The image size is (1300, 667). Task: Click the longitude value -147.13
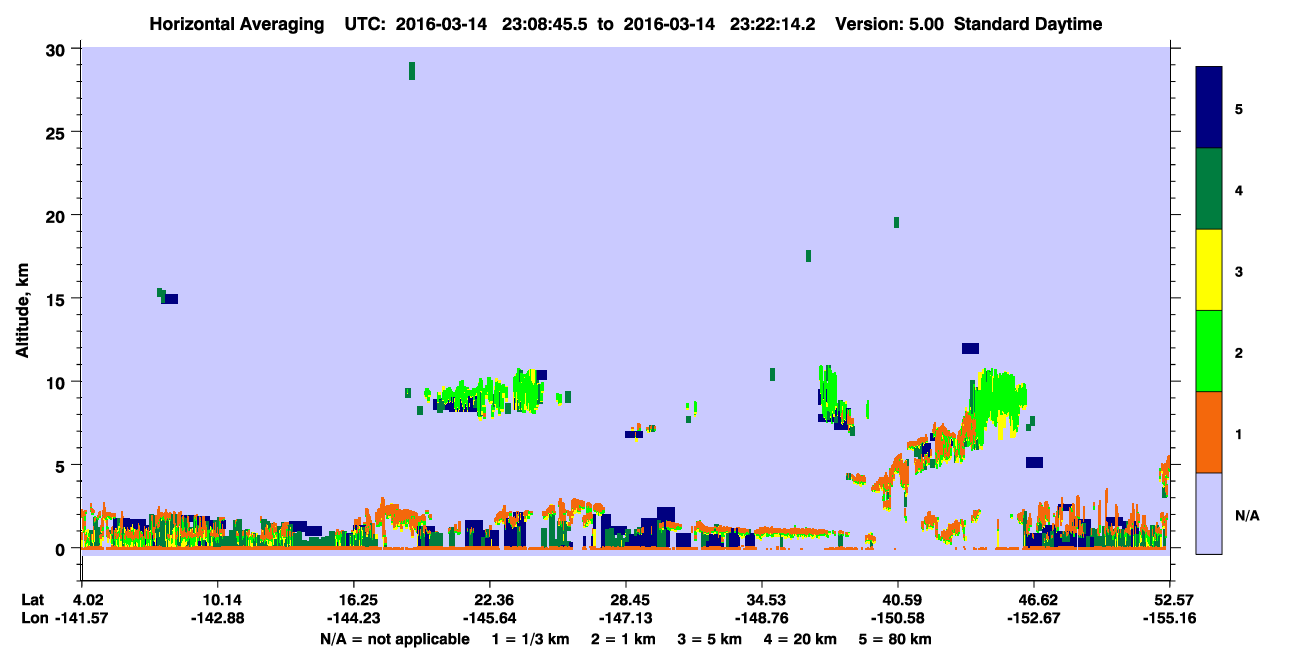(625, 618)
